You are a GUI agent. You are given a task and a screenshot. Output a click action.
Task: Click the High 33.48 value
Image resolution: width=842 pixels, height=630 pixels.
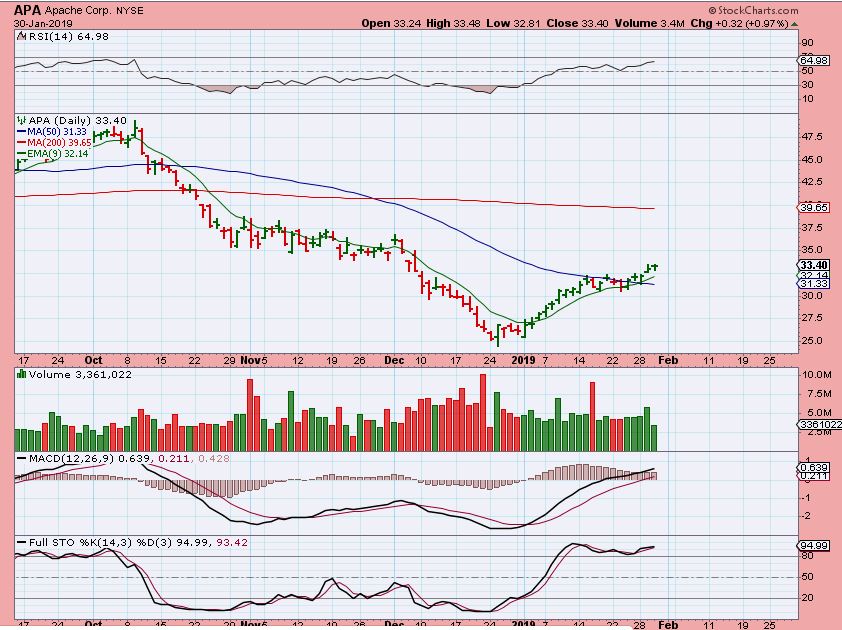tap(454, 24)
